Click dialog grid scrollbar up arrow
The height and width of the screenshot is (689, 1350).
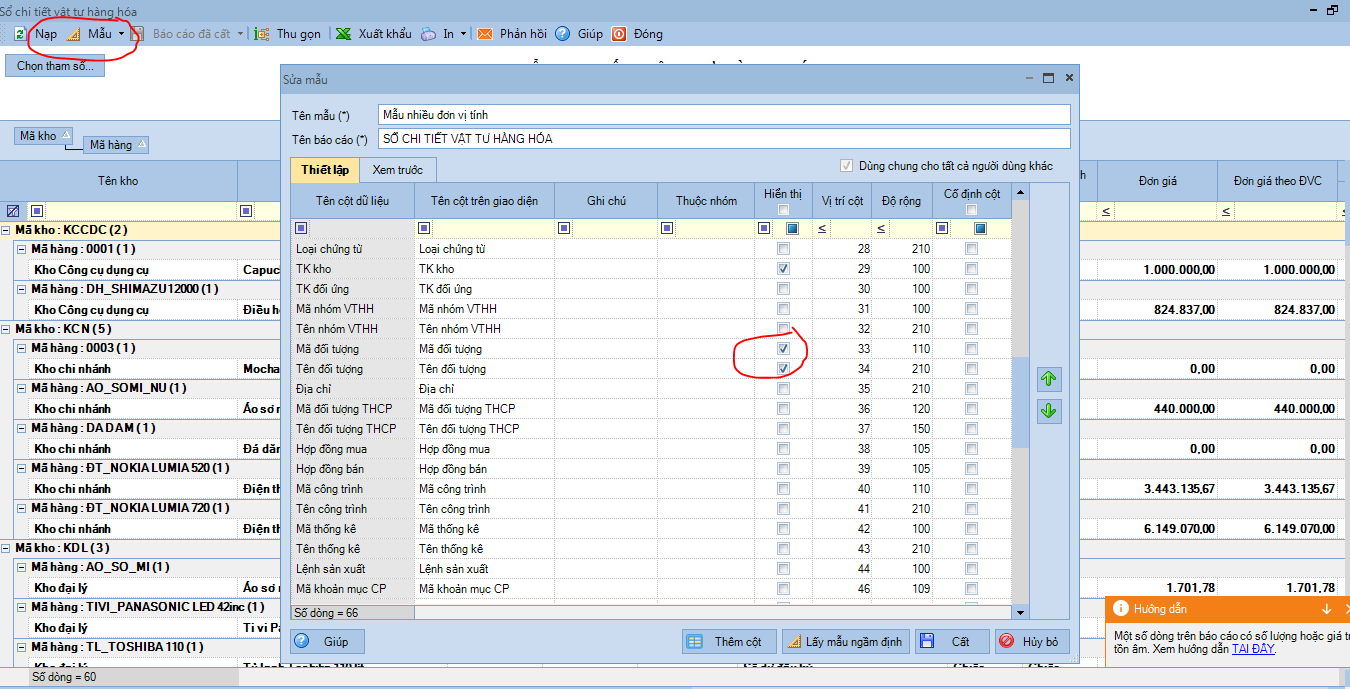tap(1020, 192)
